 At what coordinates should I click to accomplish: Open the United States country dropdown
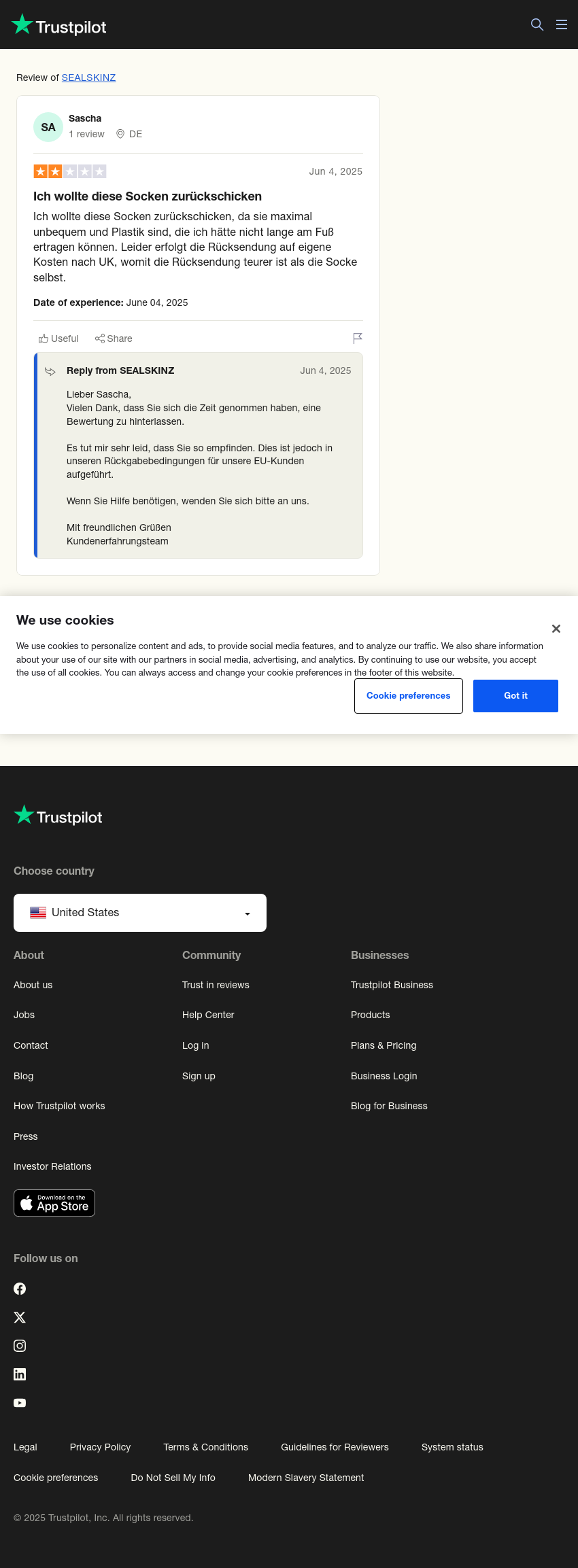[x=140, y=913]
